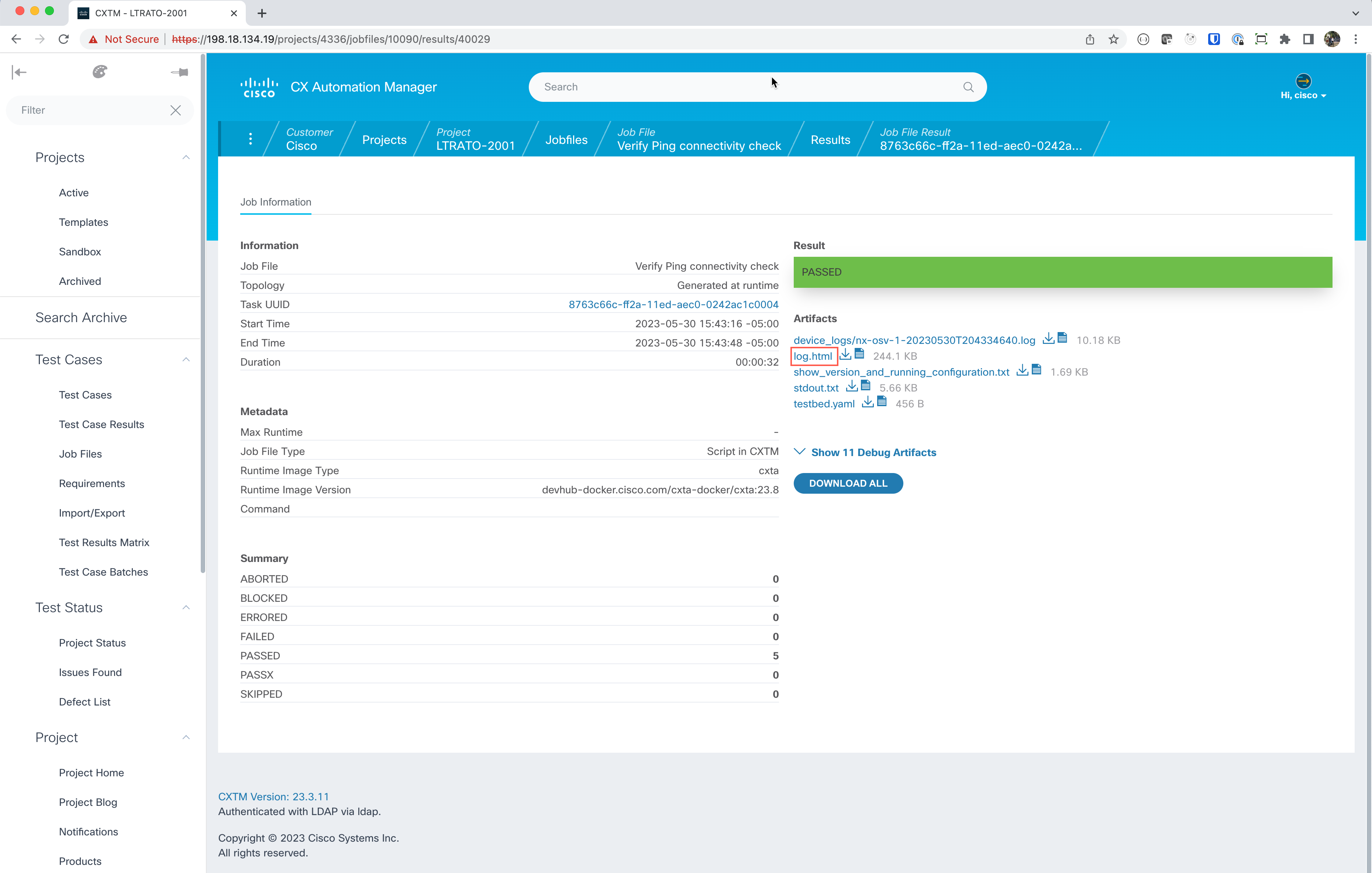Image resolution: width=1372 pixels, height=873 pixels.
Task: Click the search magnifier icon
Action: [x=968, y=87]
